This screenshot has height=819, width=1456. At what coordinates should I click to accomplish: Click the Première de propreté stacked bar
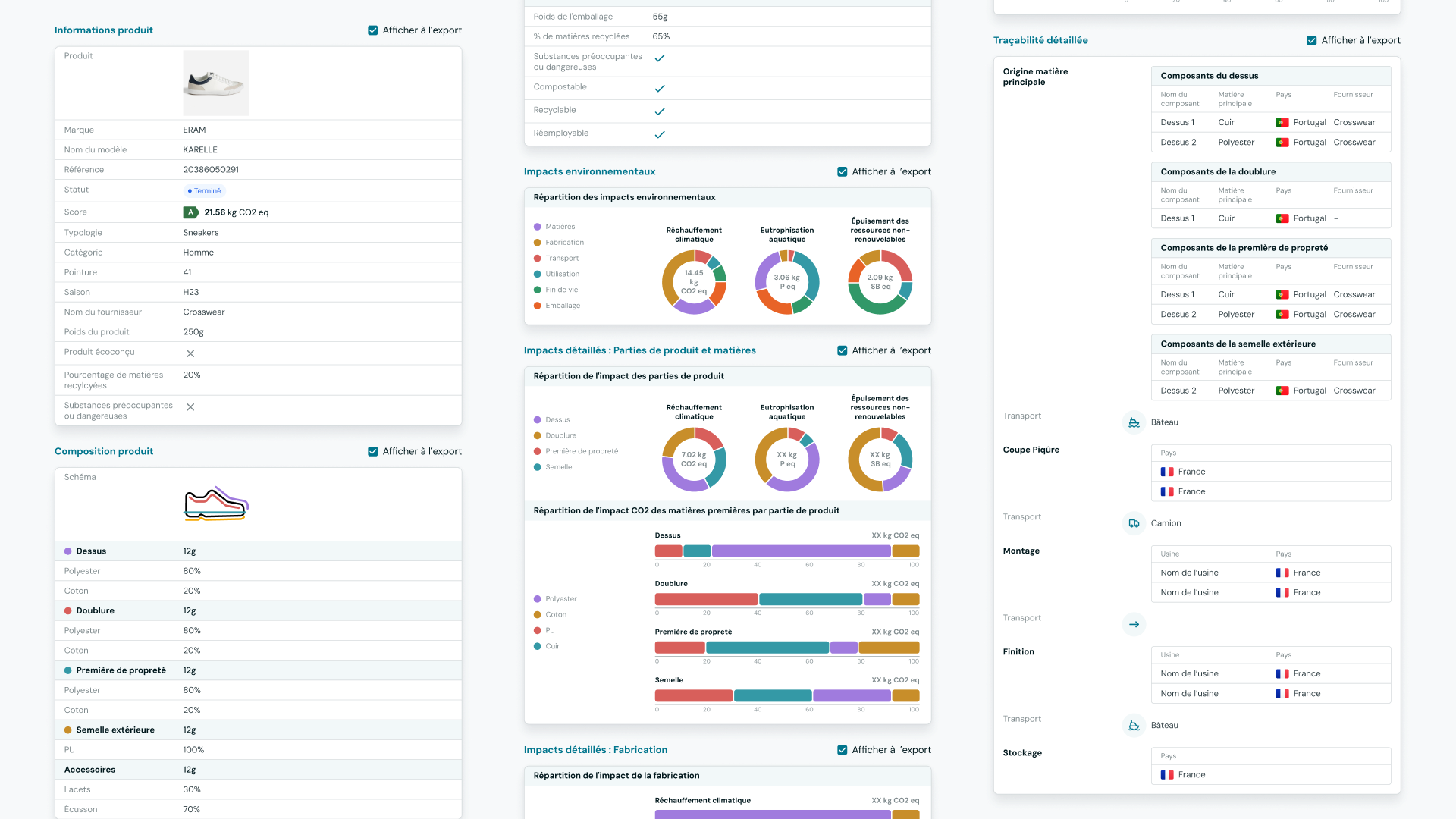[x=787, y=648]
